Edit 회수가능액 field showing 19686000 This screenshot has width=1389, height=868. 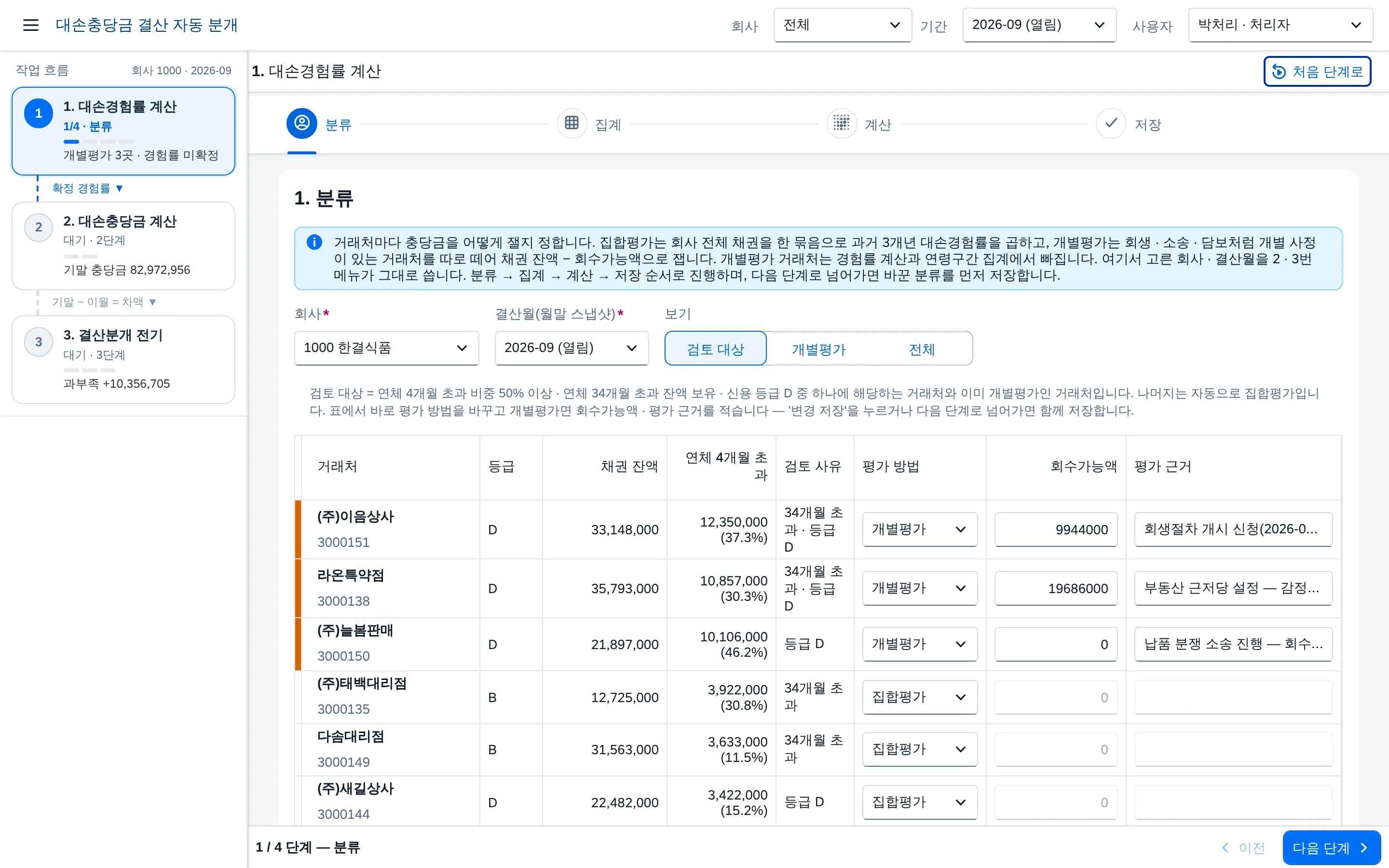(x=1056, y=588)
